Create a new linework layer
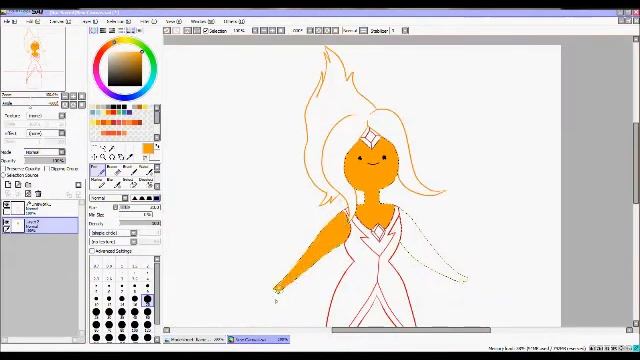 pyautogui.click(x=18, y=184)
